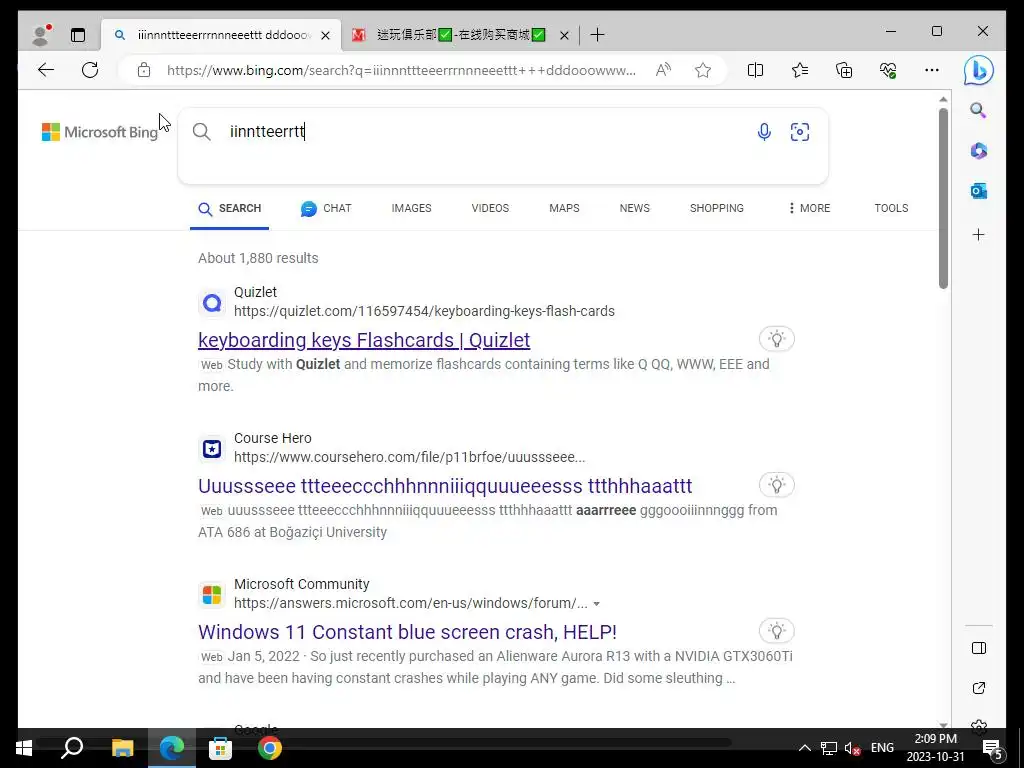Search using voice microphone icon
Image resolution: width=1024 pixels, height=768 pixels.
click(763, 132)
